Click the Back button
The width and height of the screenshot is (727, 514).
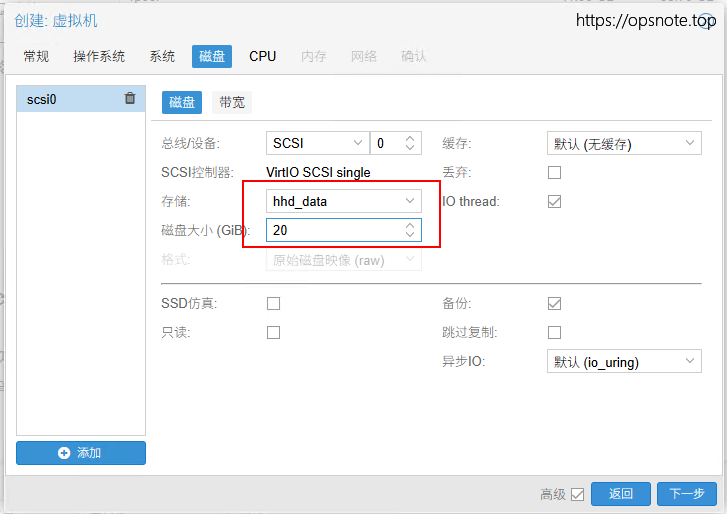click(621, 494)
